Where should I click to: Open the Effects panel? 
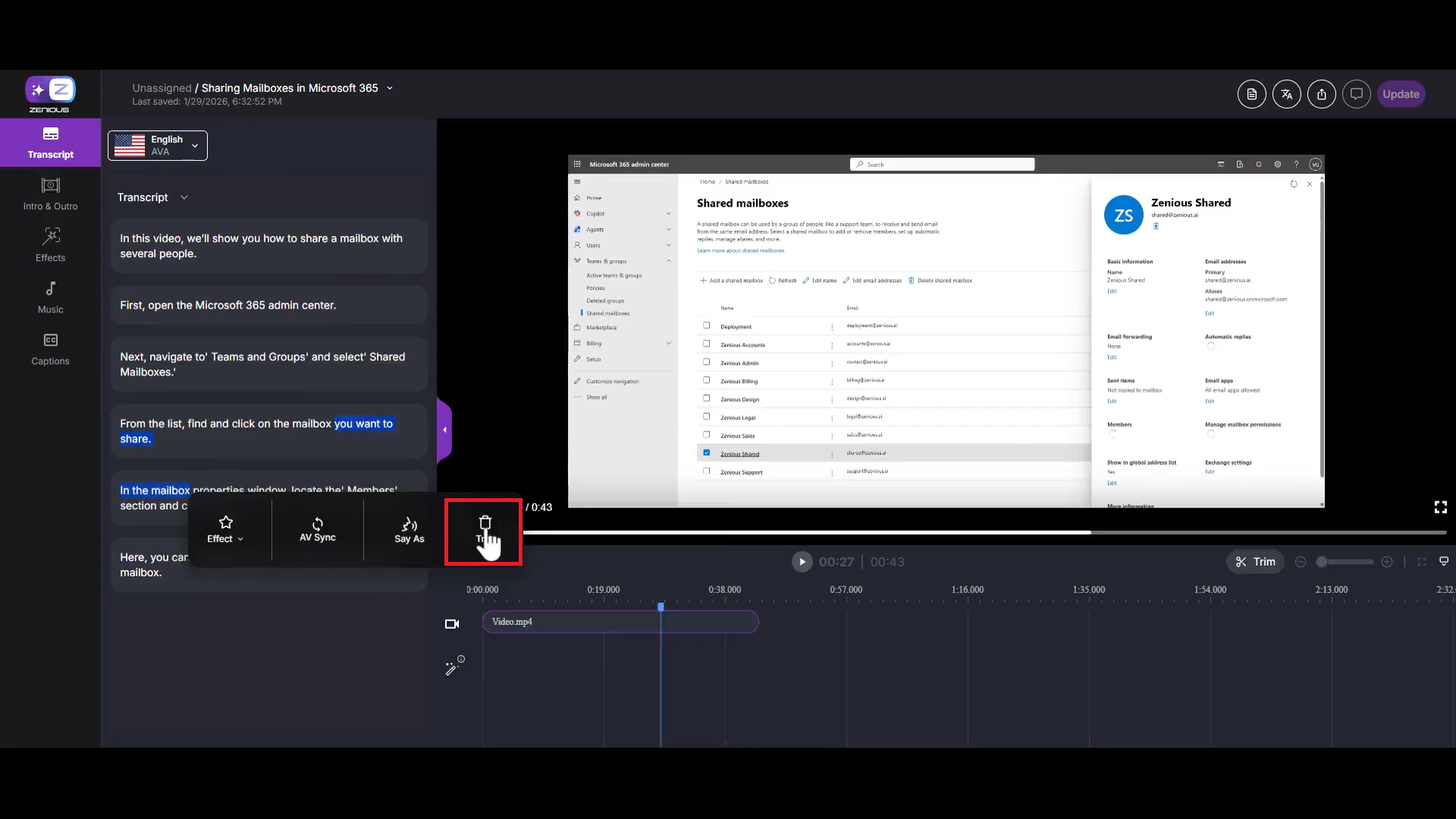point(50,246)
